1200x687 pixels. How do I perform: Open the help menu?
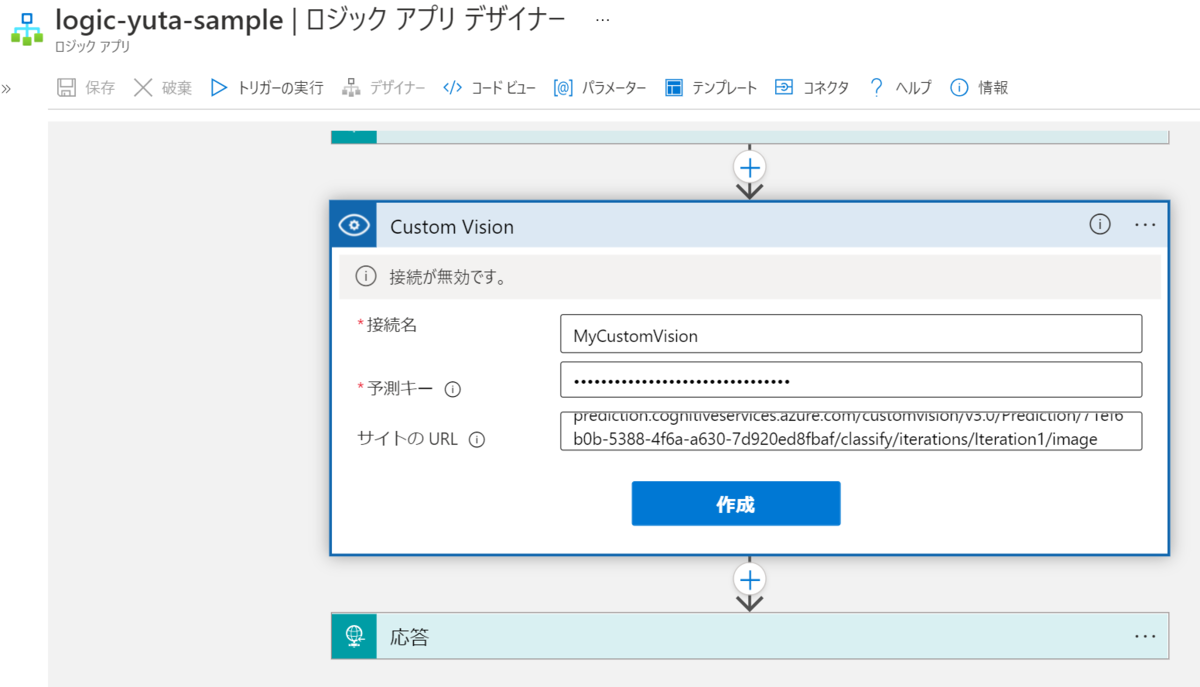900,88
